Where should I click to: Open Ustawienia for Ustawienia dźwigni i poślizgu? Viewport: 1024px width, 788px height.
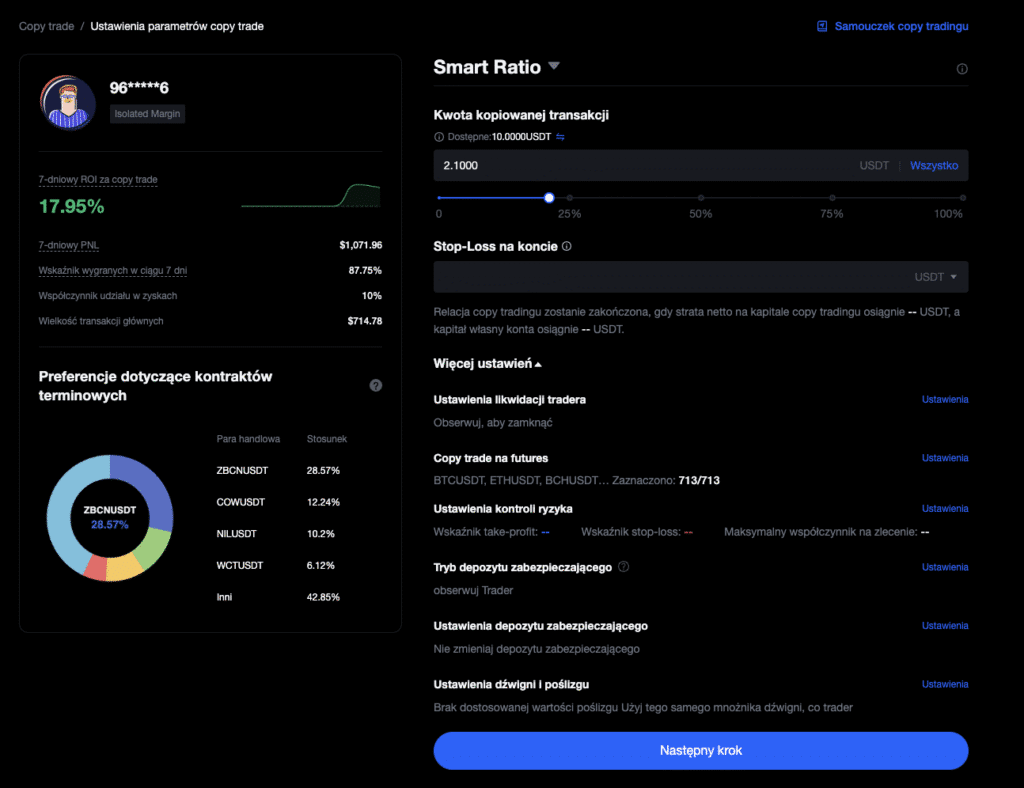coord(944,685)
